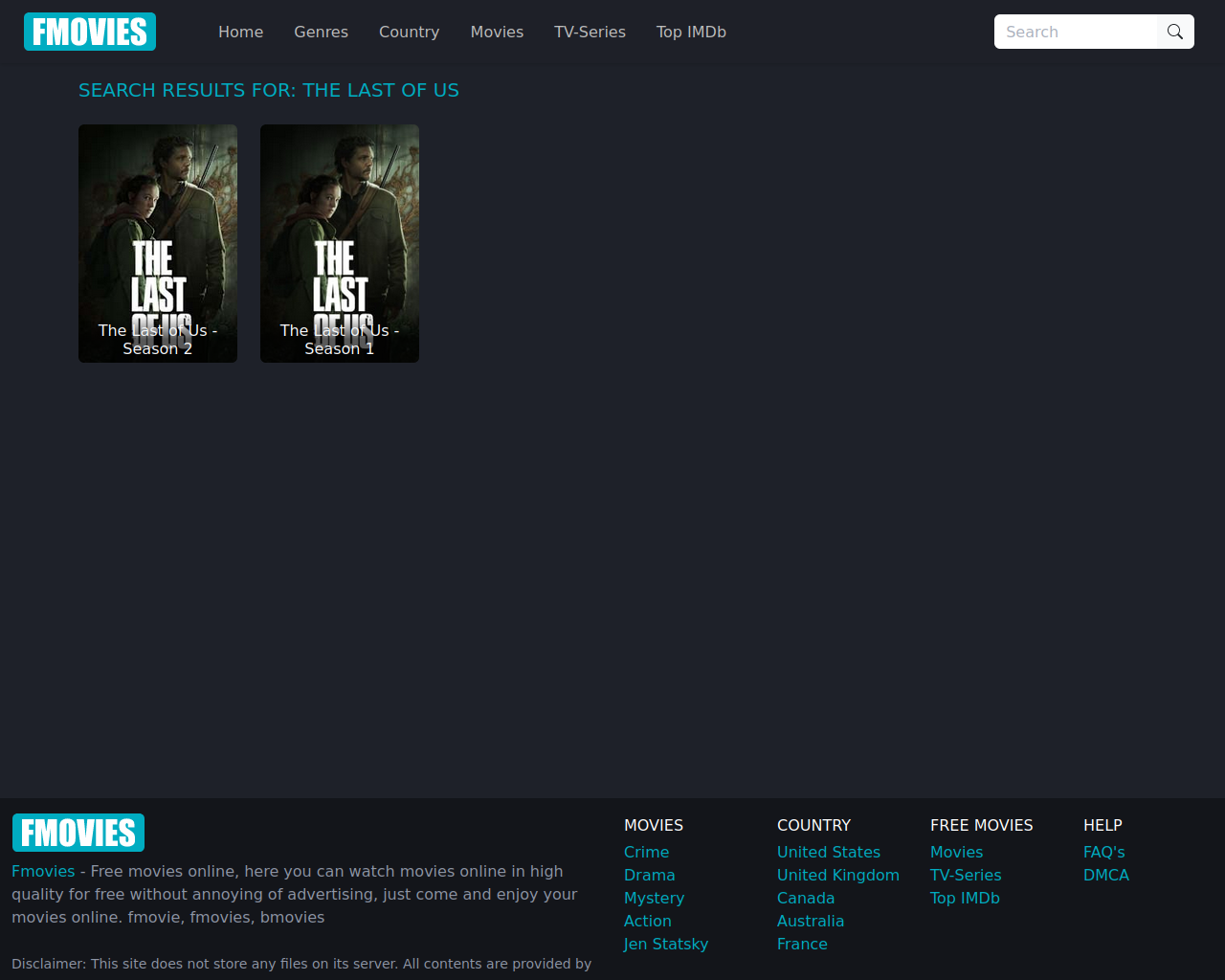Open Top IMDb in top navigation
The image size is (1225, 980).
pyautogui.click(x=691, y=32)
